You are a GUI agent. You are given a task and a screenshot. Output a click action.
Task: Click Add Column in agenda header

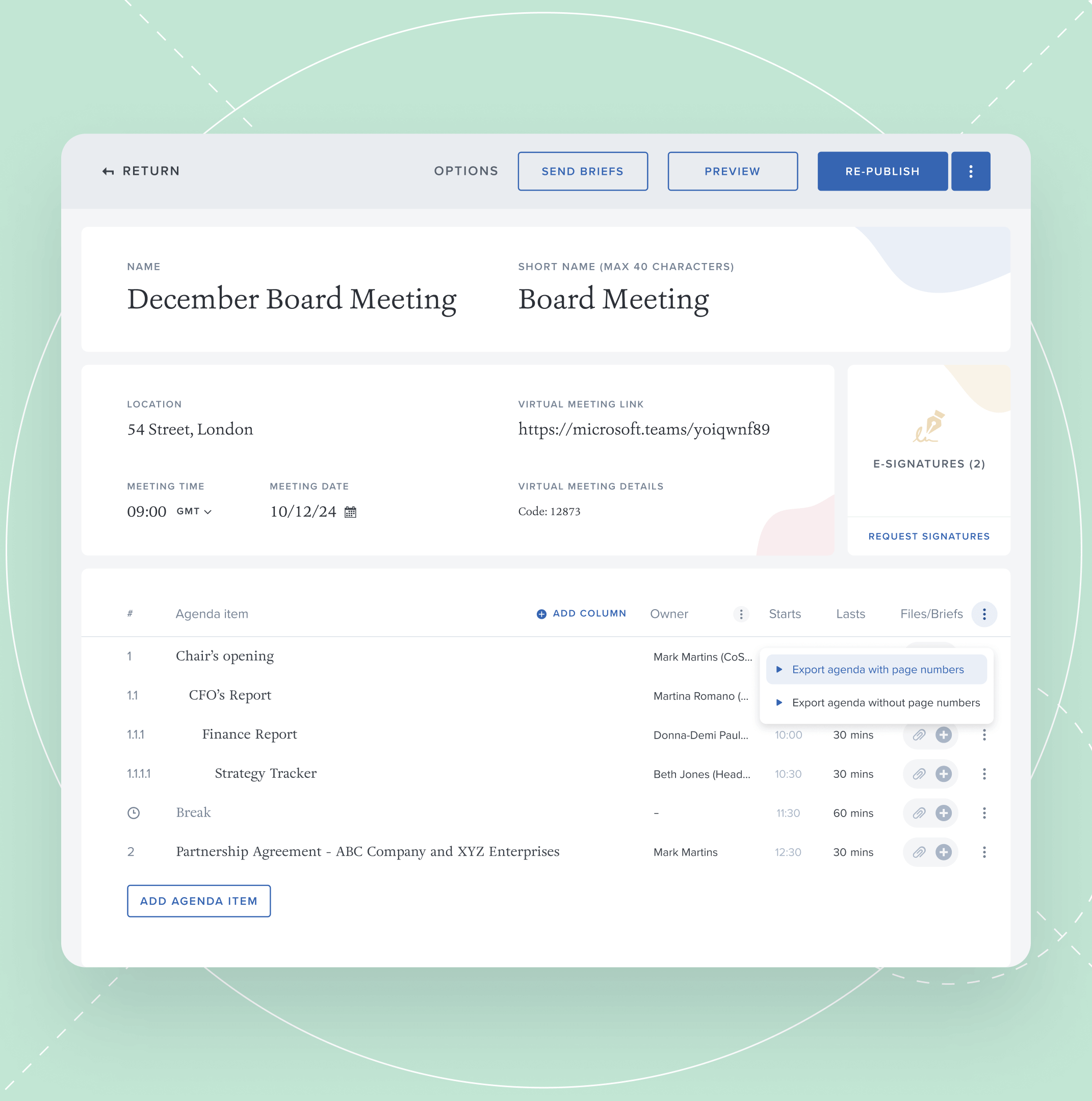[581, 613]
